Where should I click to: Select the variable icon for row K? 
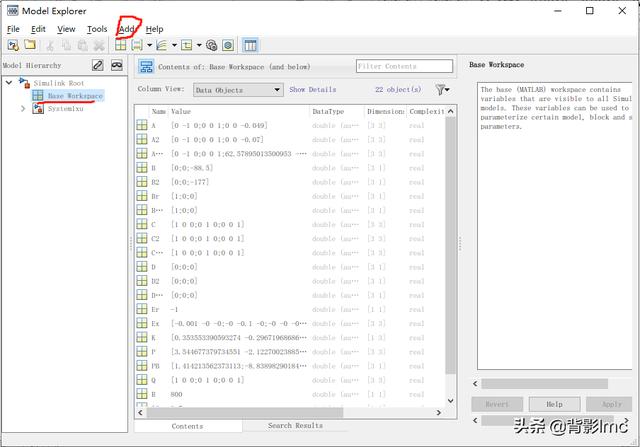[142, 337]
